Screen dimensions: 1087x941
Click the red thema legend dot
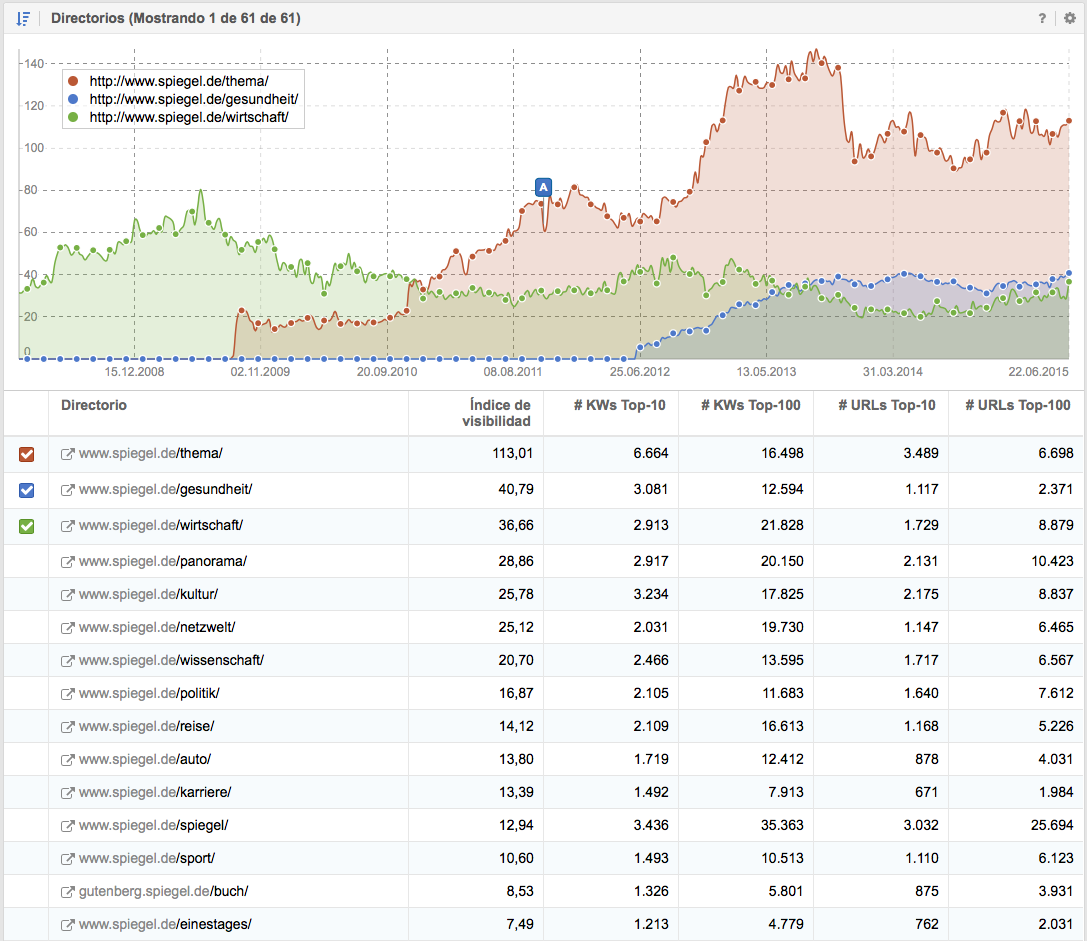click(x=74, y=81)
